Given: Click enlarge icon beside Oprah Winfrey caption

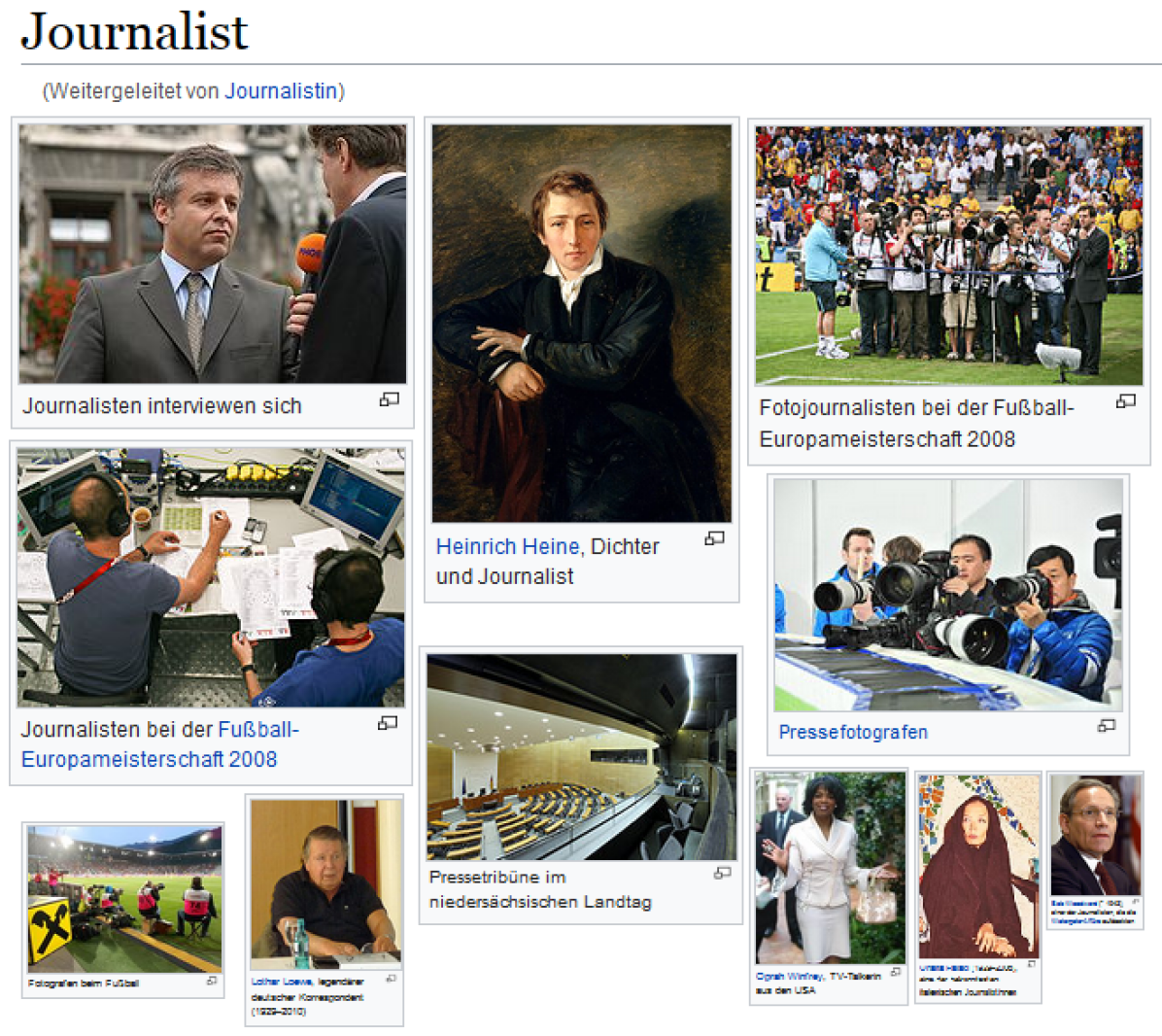Looking at the screenshot, I should pos(896,972).
